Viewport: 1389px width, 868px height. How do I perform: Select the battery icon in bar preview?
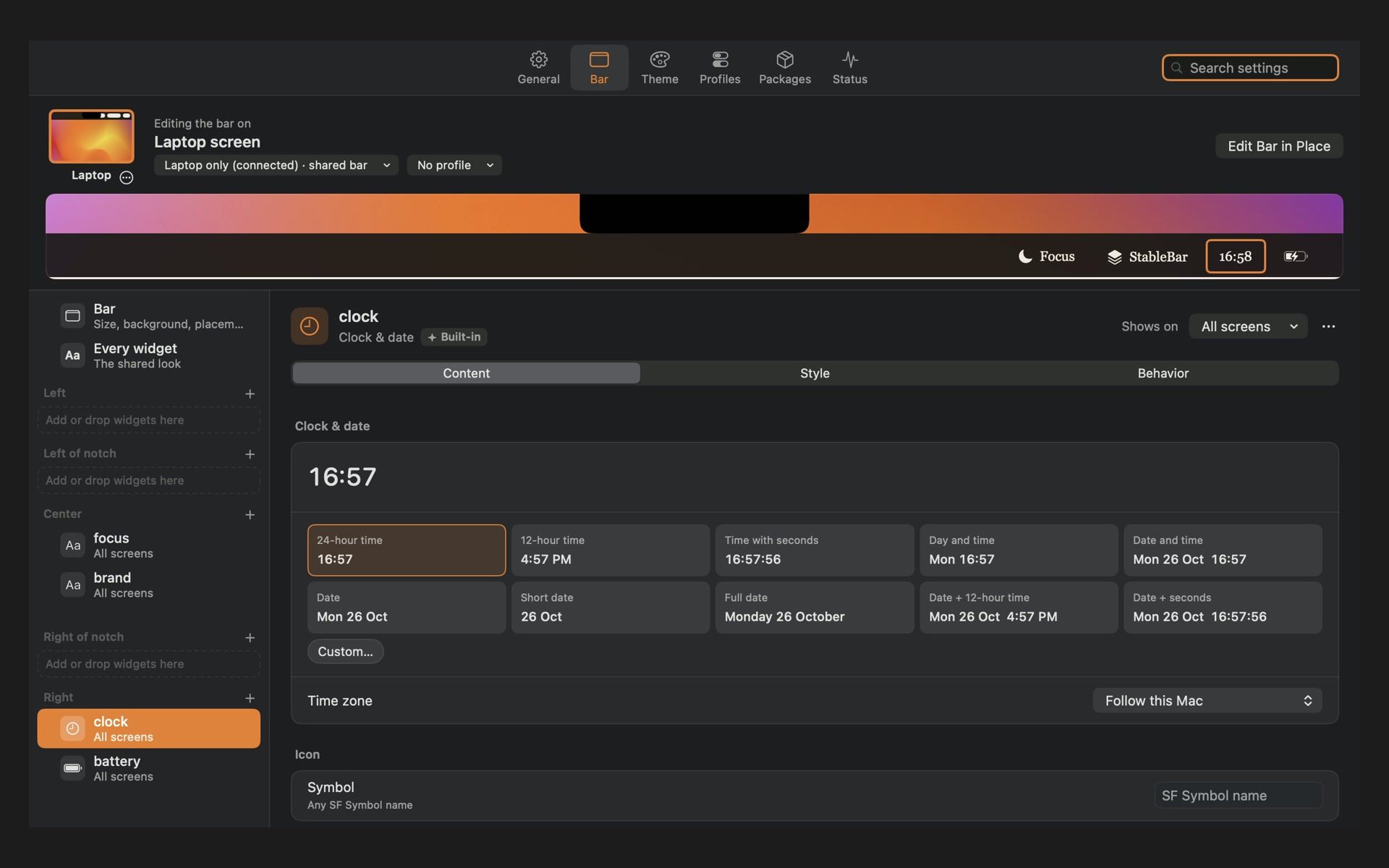(x=1295, y=256)
